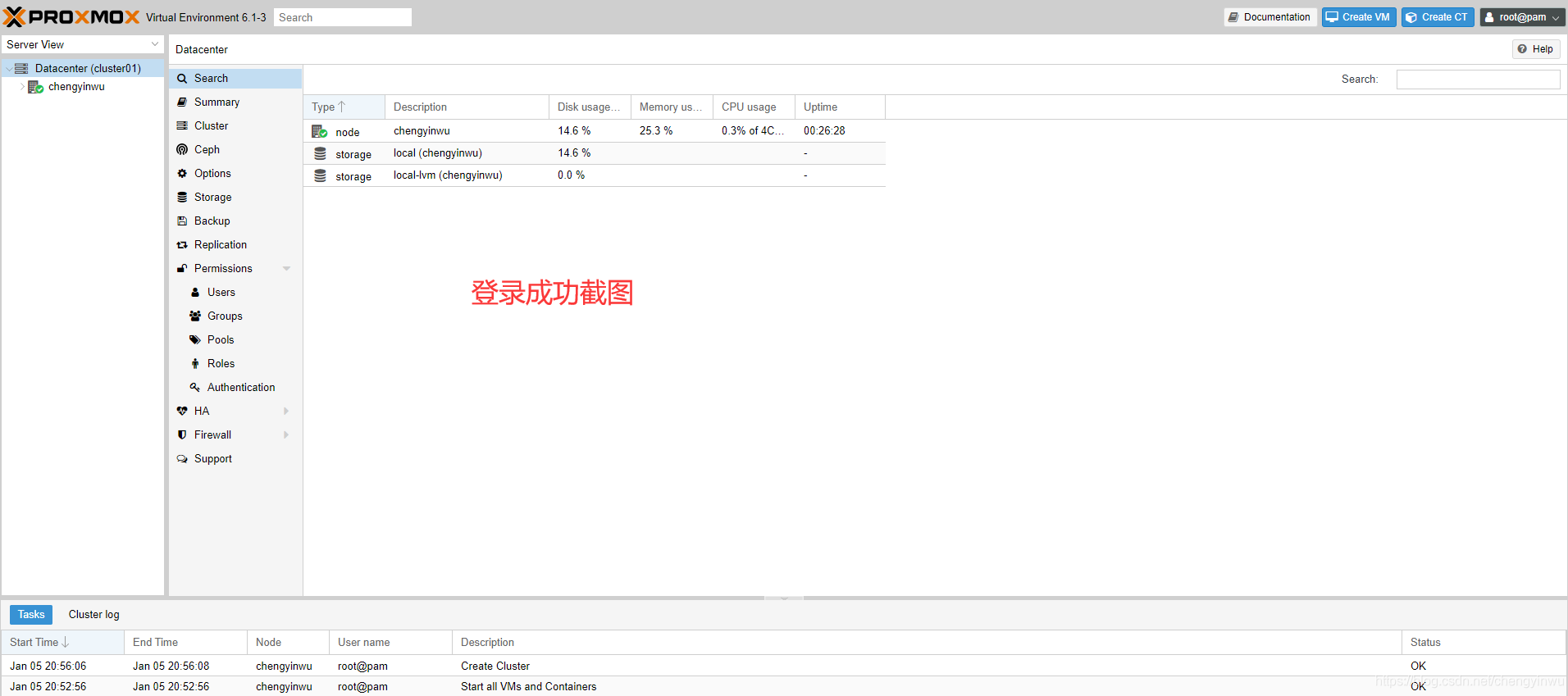This screenshot has height=696, width=1568.
Task: Click the top Search input field
Action: point(343,17)
